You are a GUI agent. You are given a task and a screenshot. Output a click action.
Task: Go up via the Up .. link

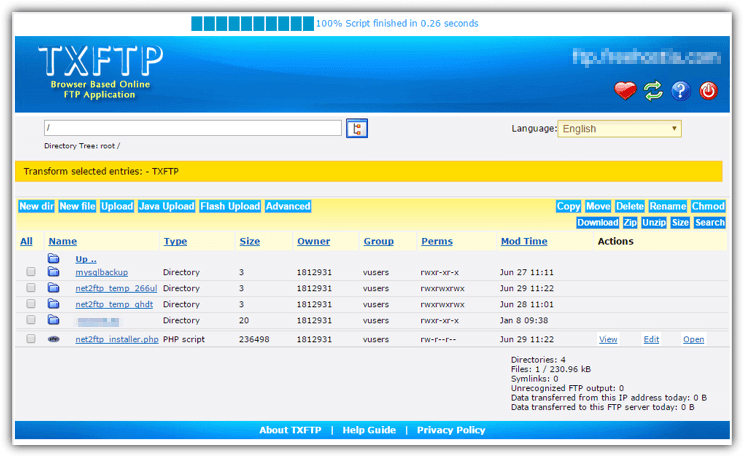pos(86,259)
